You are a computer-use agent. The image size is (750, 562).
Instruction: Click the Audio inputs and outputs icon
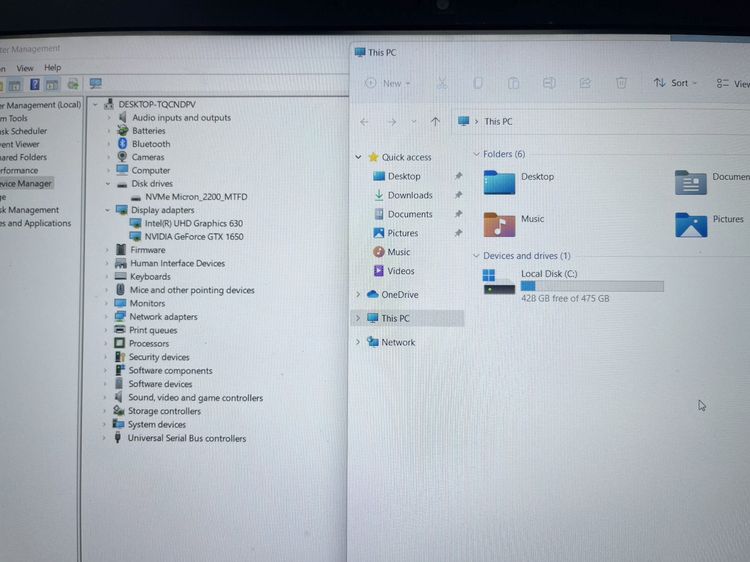pos(123,117)
